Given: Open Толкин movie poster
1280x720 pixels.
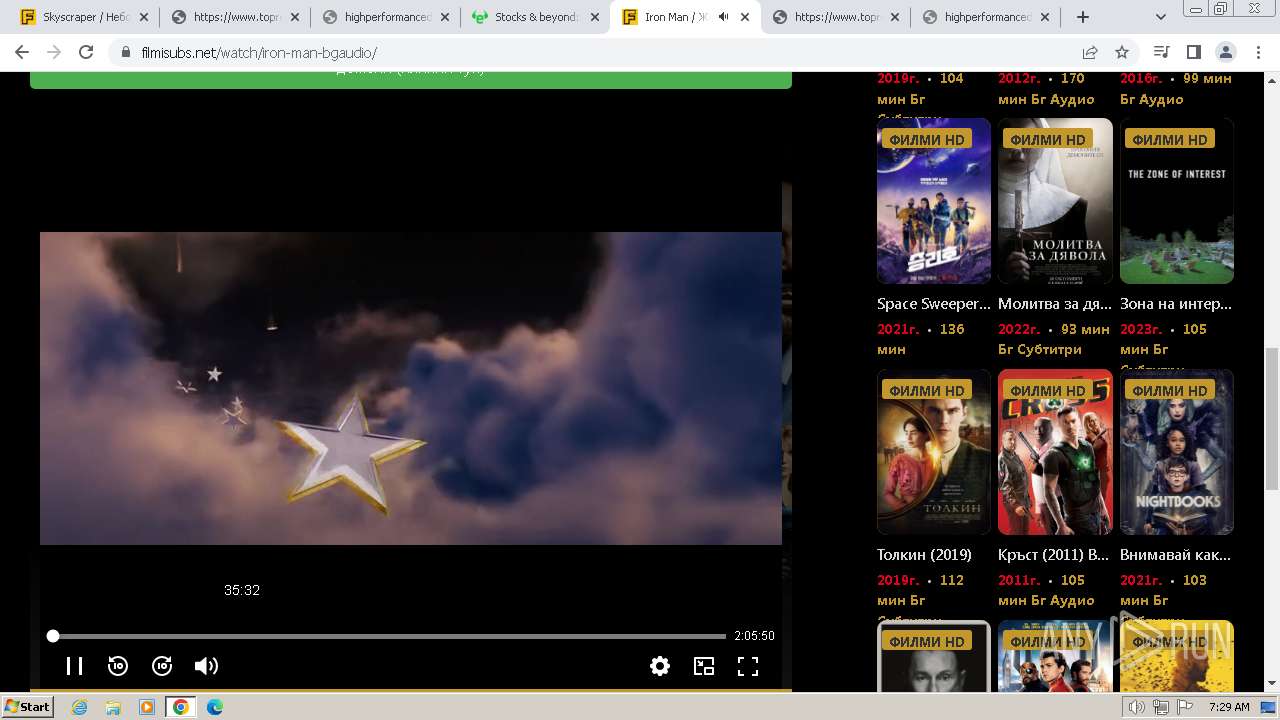Looking at the screenshot, I should [x=934, y=452].
